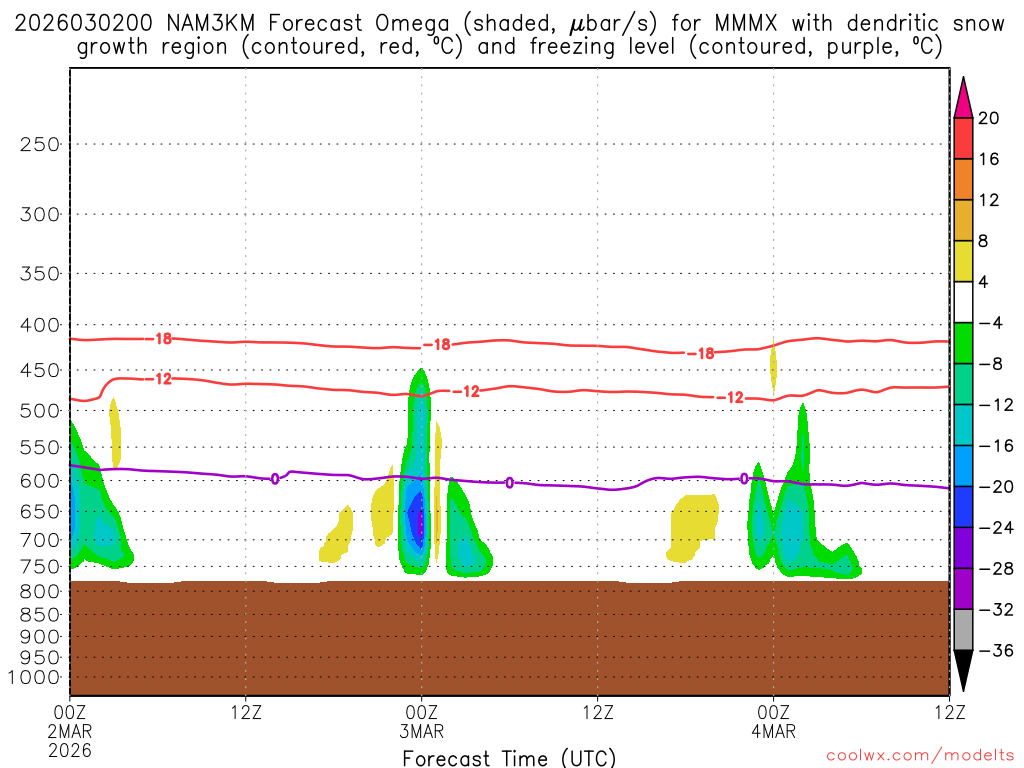
Task: Click the -36 label on the colorbar
Action: tap(996, 650)
